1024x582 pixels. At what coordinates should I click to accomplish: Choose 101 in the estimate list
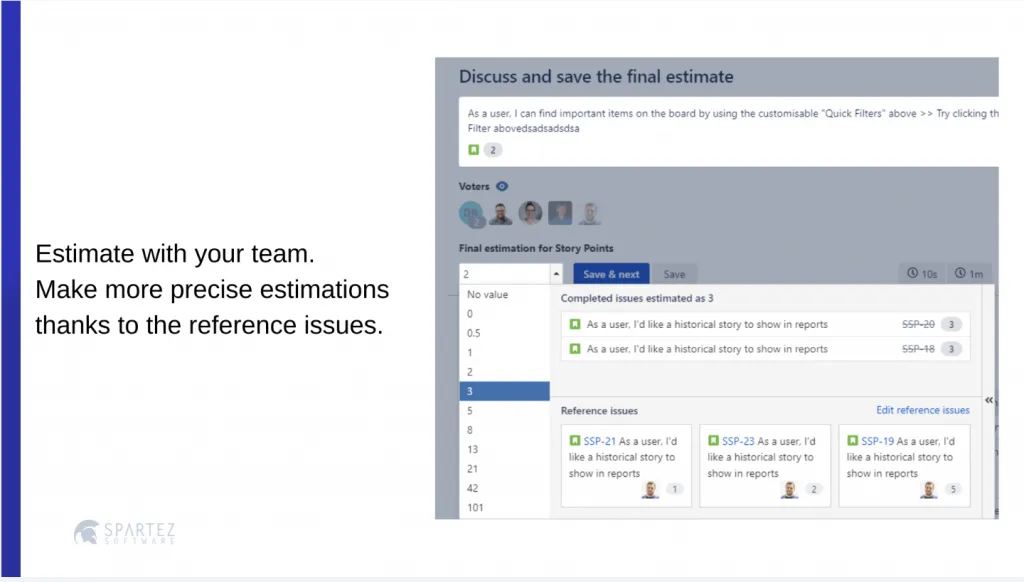(505, 508)
